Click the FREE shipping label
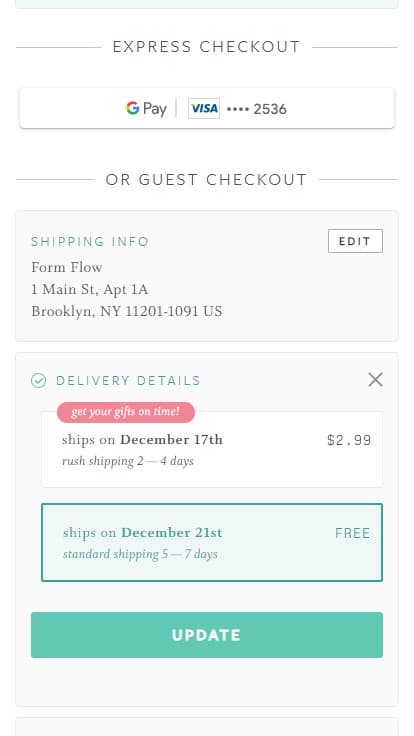 [x=353, y=533]
